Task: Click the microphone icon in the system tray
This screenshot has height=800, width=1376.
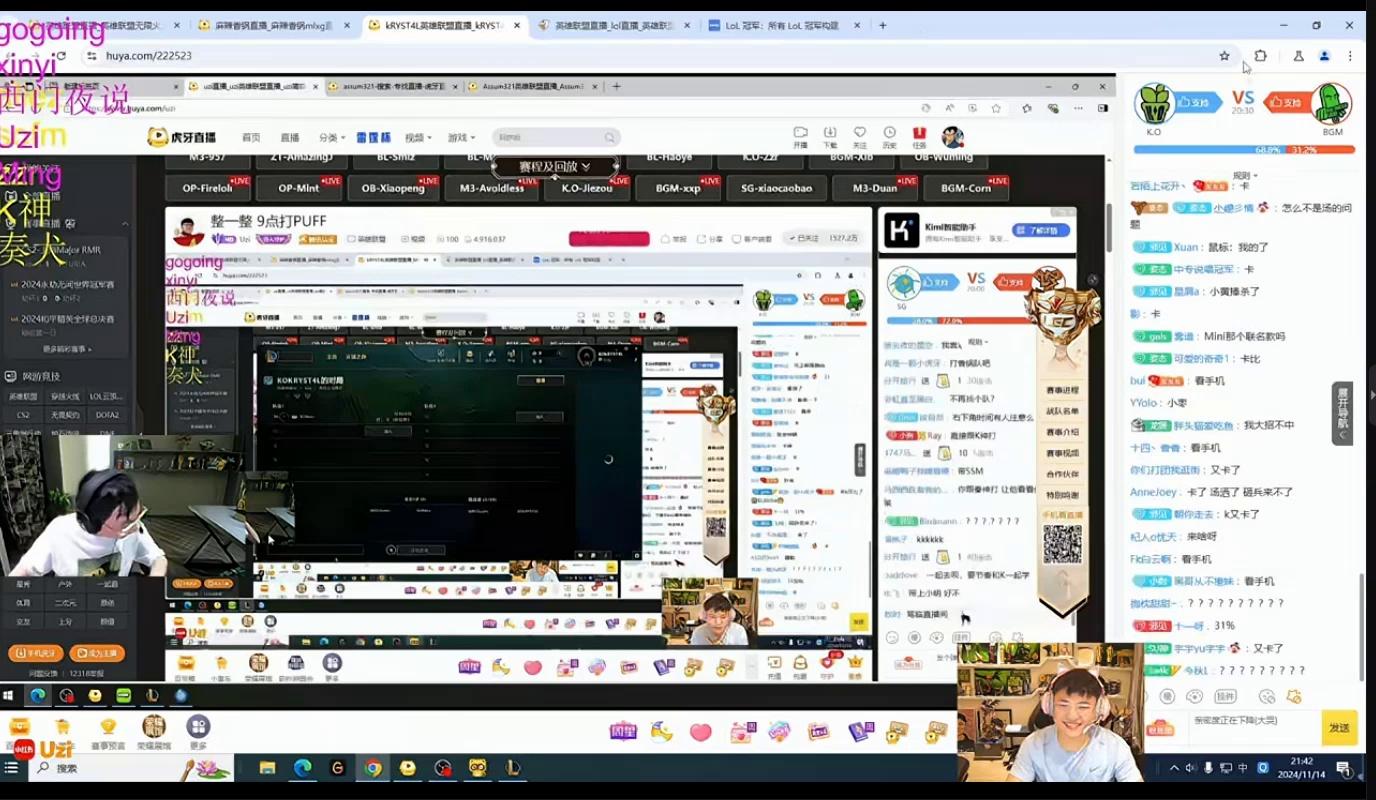Action: (1208, 768)
